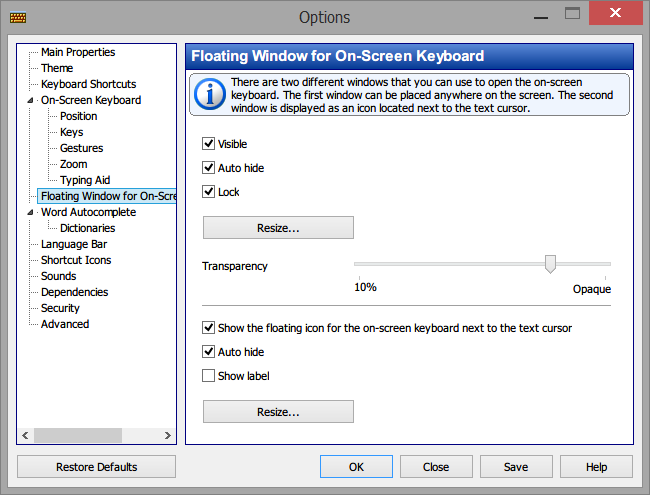The height and width of the screenshot is (495, 650).
Task: Toggle the Lock checkbox
Action: click(208, 192)
